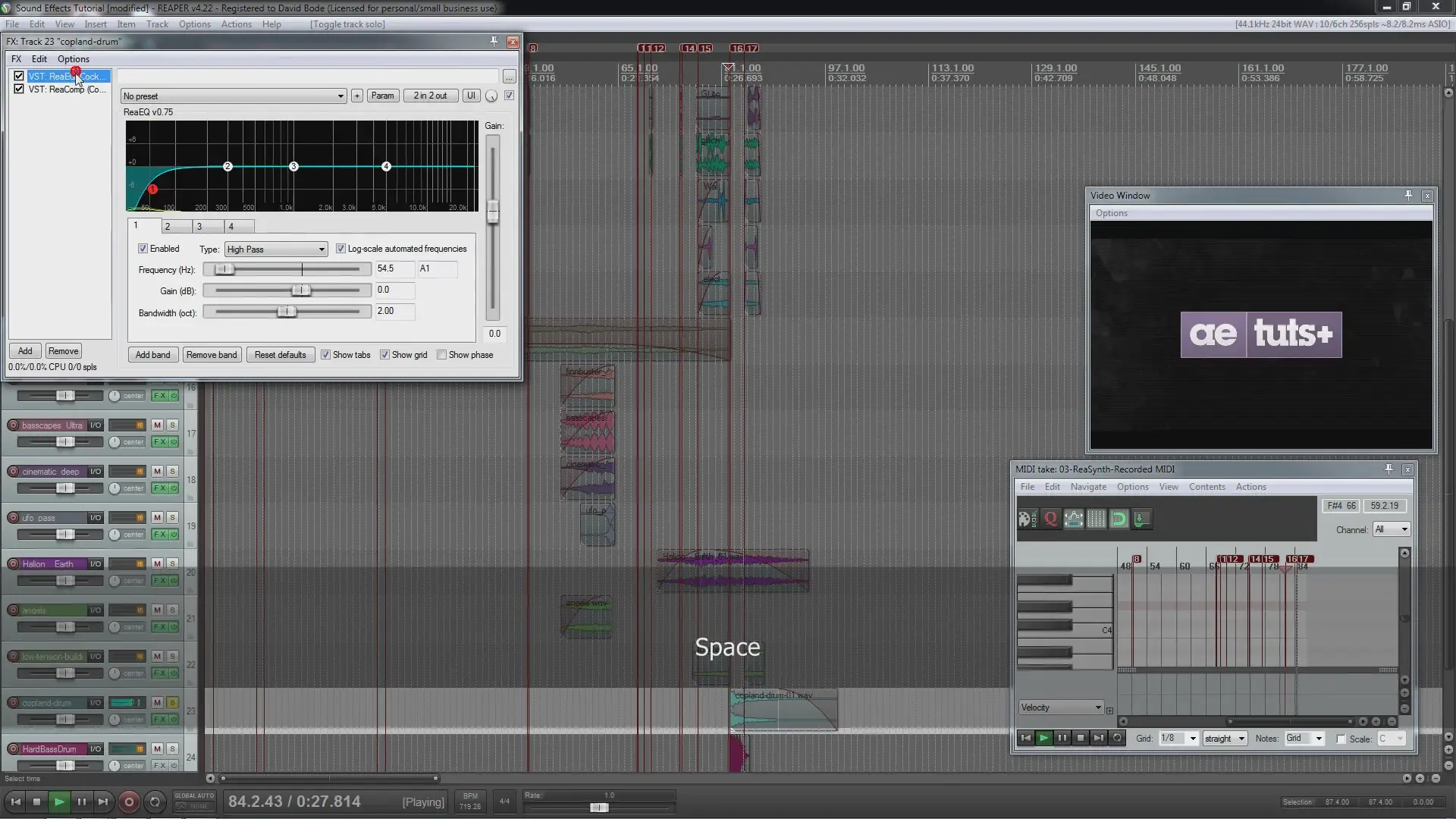Screen dimensions: 1456x819
Task: Open the Channel All dropdown
Action: [x=1392, y=530]
